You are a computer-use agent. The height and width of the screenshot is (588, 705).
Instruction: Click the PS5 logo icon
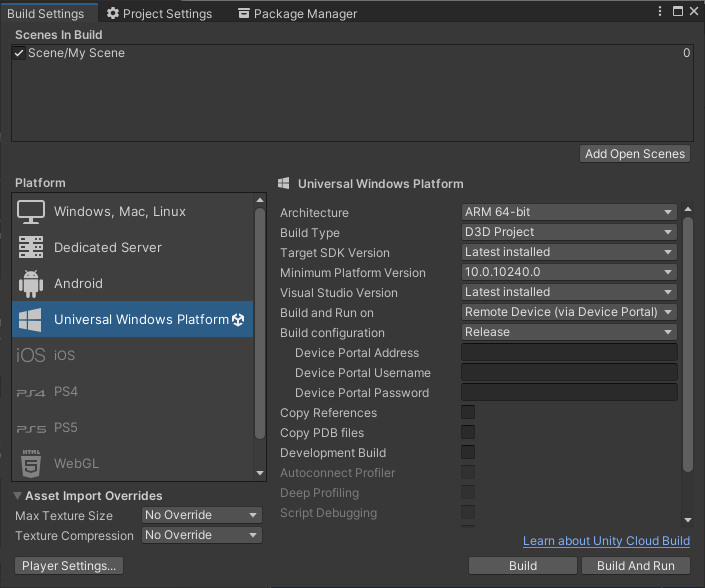click(x=31, y=429)
